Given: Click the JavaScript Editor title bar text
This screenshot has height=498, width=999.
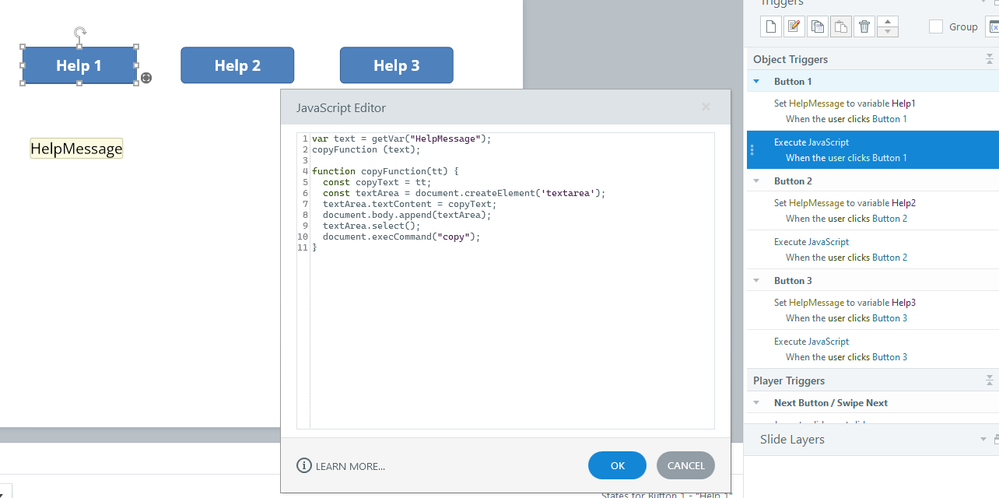Looking at the screenshot, I should tap(341, 108).
